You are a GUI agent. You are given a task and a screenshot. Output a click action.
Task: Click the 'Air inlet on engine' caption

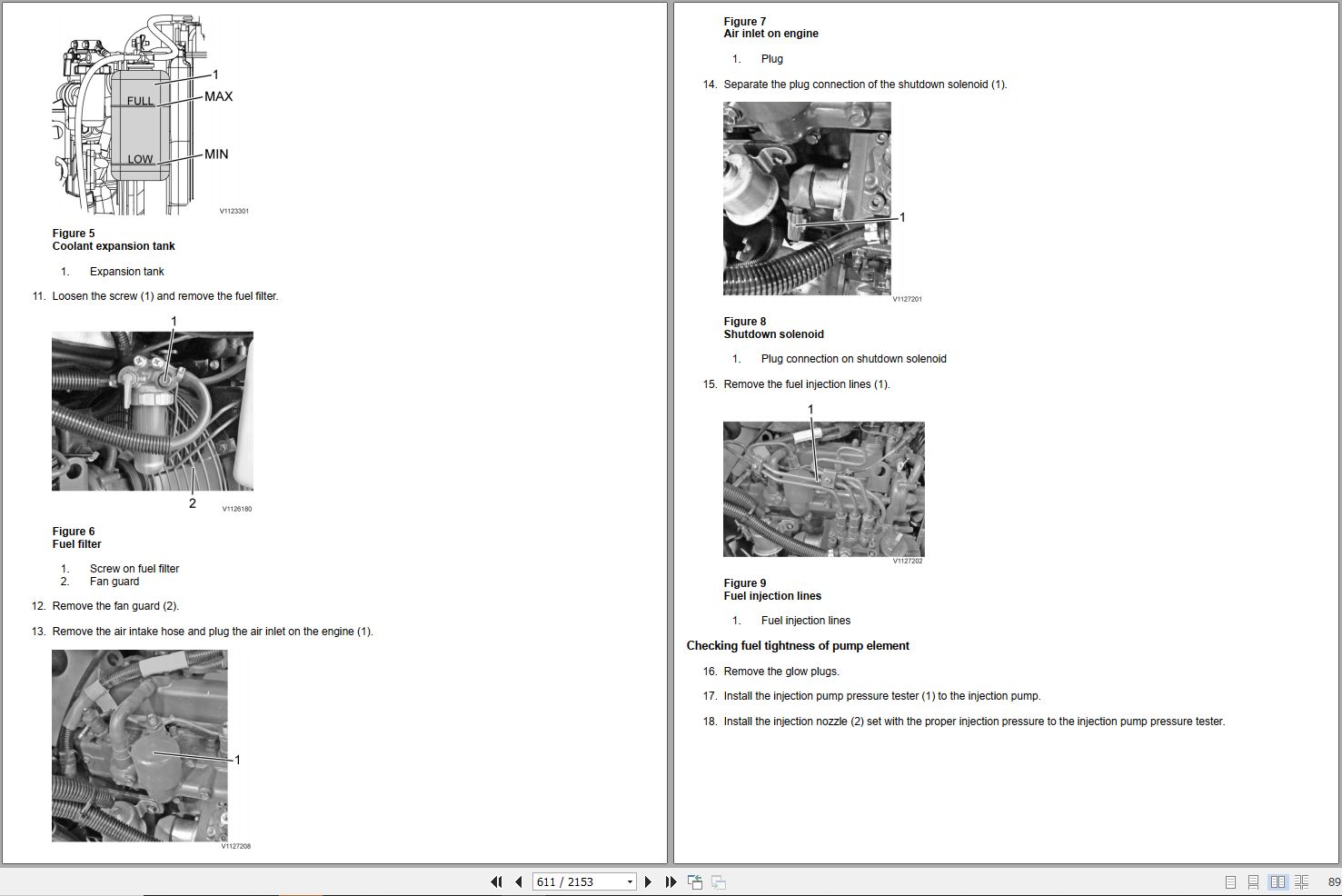pyautogui.click(x=770, y=34)
